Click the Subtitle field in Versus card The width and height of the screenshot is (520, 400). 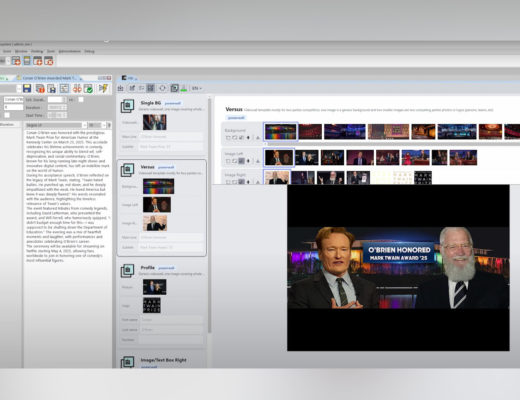click(171, 247)
